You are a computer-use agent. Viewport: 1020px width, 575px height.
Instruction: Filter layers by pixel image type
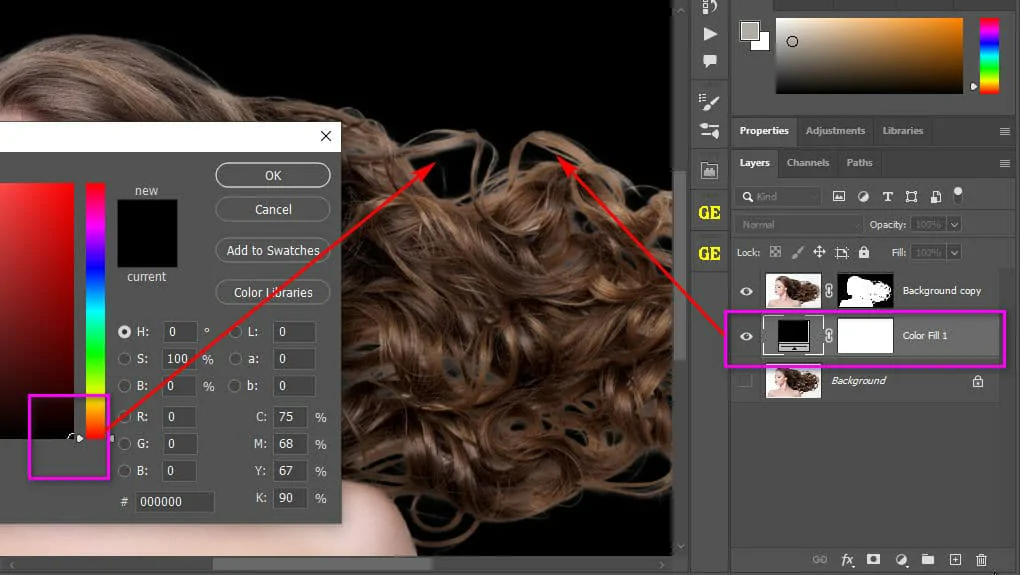[x=839, y=196]
